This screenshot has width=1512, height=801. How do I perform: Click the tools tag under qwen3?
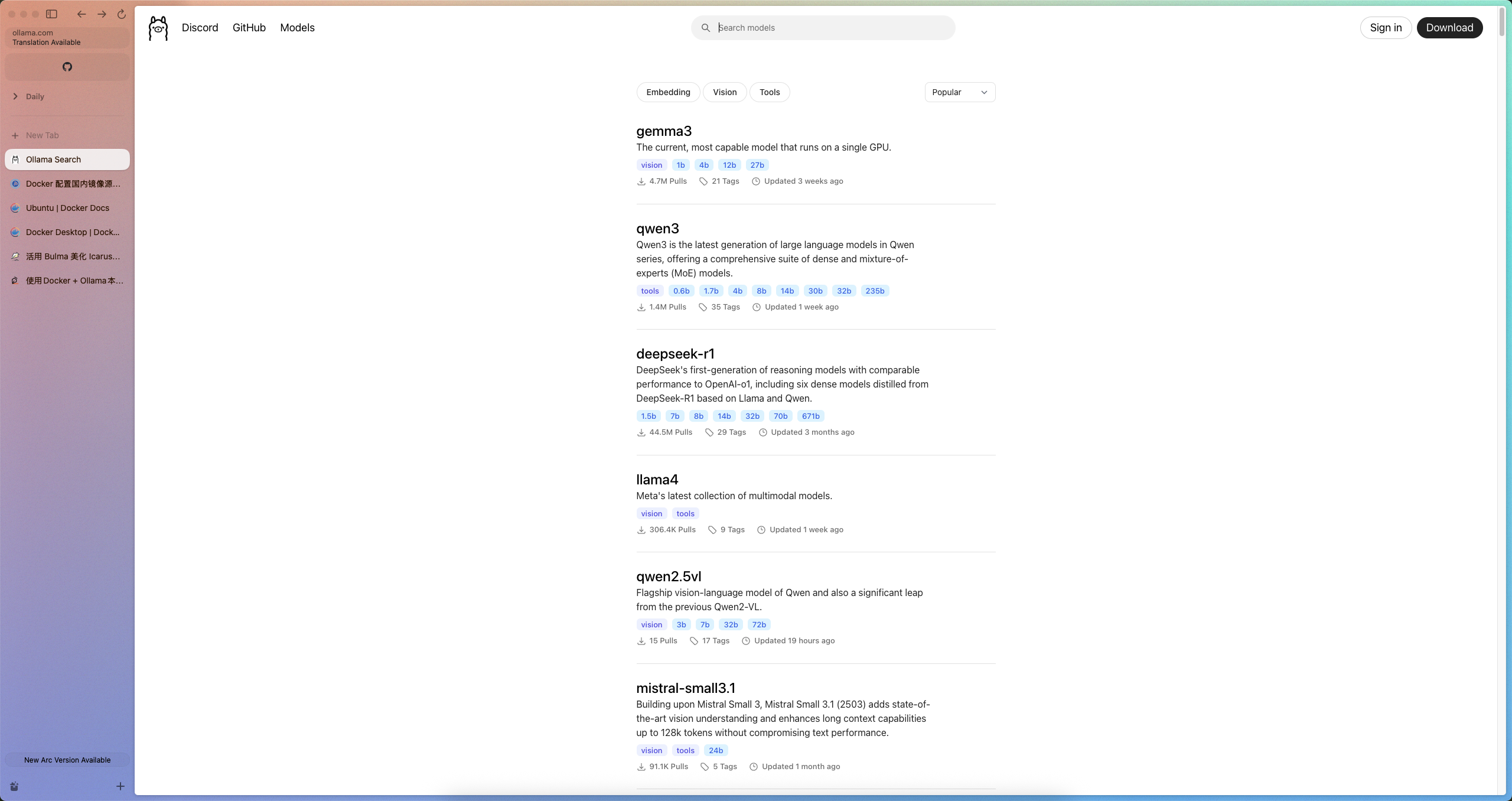650,291
